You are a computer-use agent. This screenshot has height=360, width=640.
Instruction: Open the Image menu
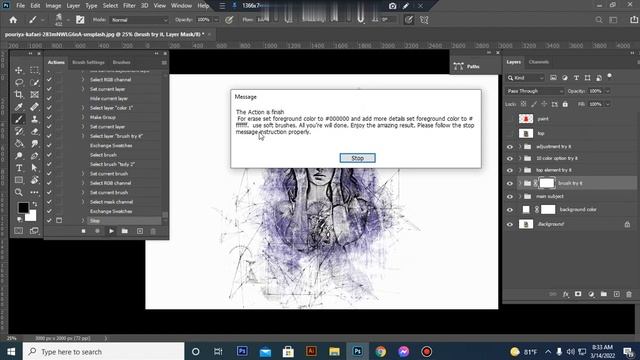[x=53, y=6]
